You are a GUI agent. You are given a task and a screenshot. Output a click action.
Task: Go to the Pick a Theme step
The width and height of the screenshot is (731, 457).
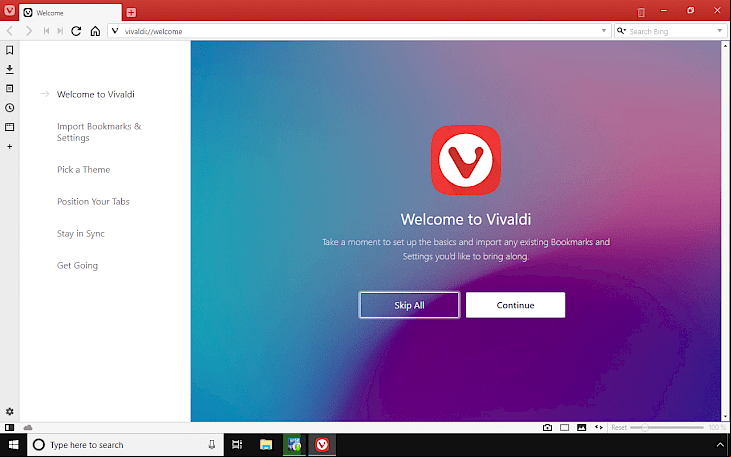pos(83,170)
